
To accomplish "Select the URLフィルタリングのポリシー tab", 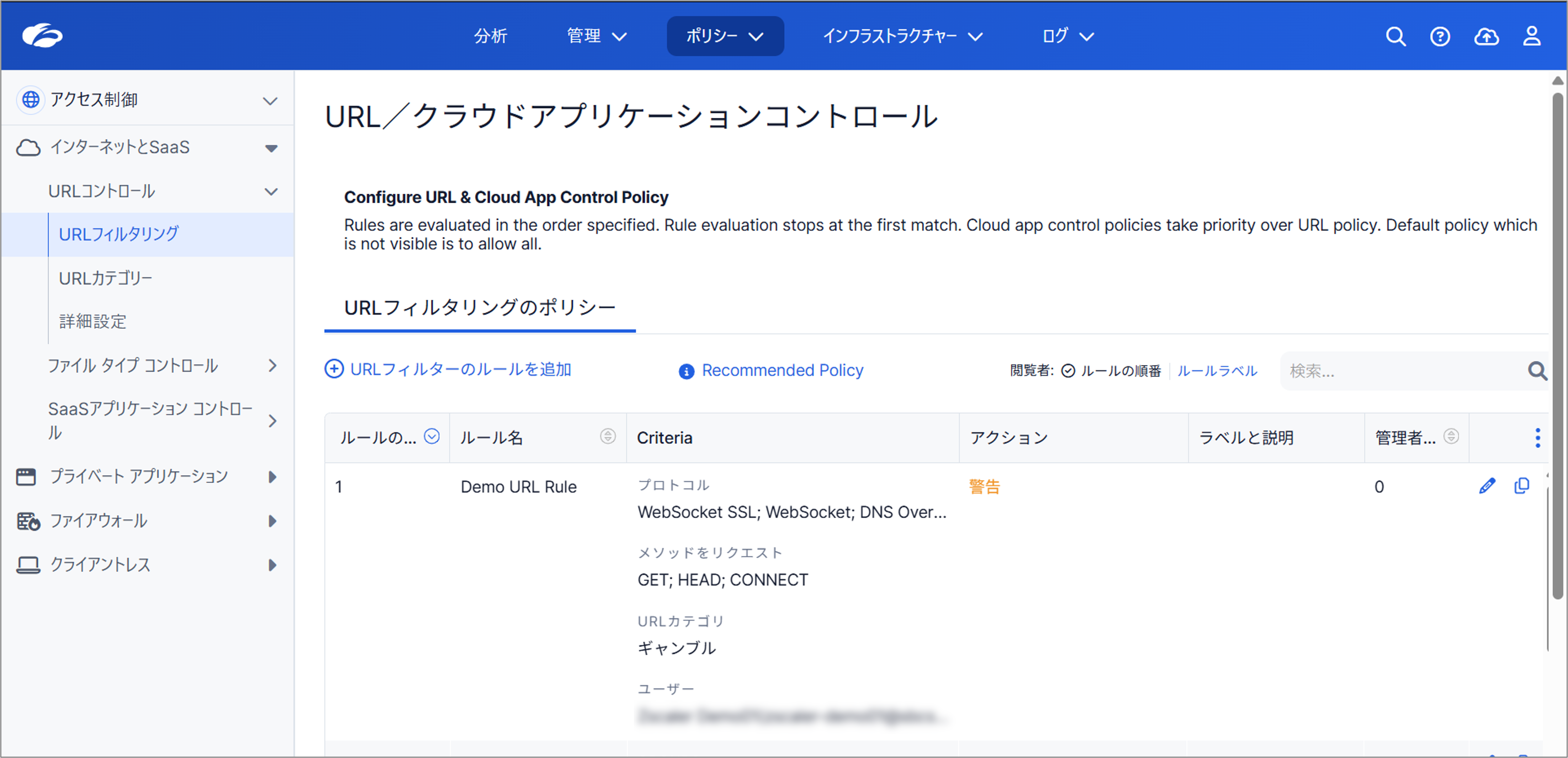I will 480,307.
